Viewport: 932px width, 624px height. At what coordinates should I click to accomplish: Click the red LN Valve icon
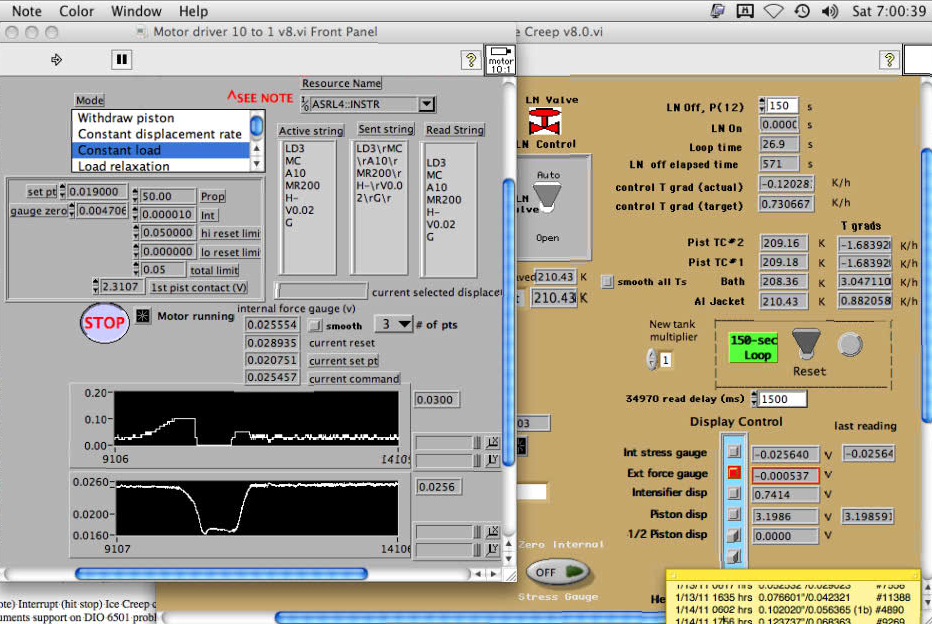pyautogui.click(x=543, y=122)
